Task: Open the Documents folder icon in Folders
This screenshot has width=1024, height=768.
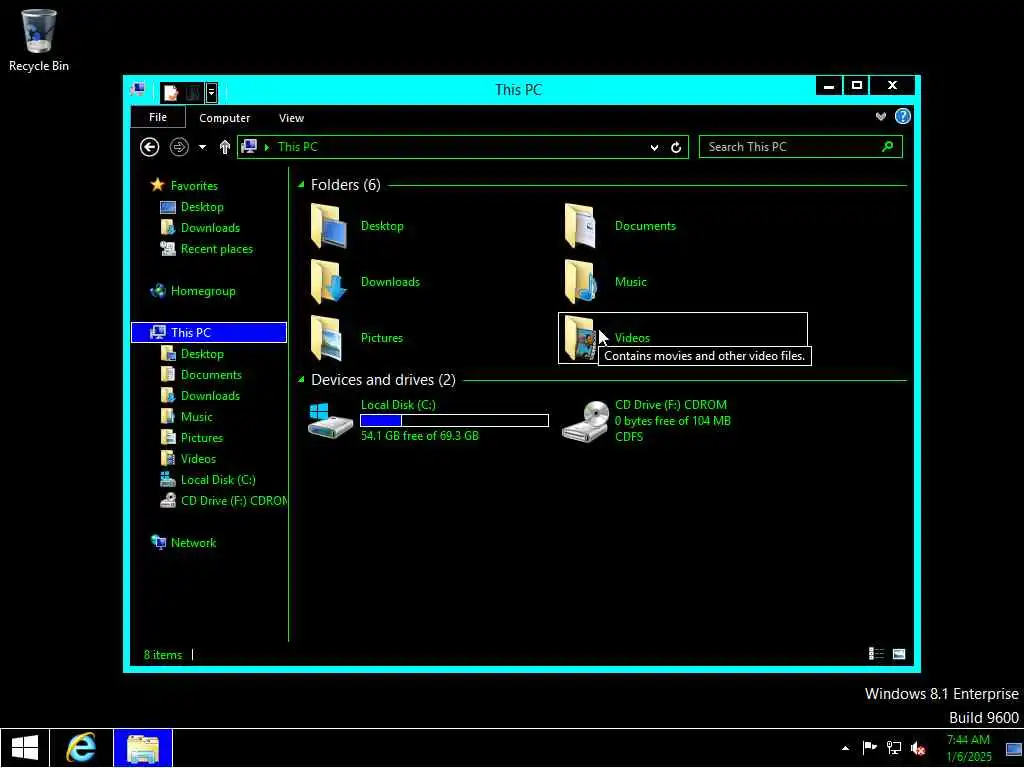Action: click(581, 226)
